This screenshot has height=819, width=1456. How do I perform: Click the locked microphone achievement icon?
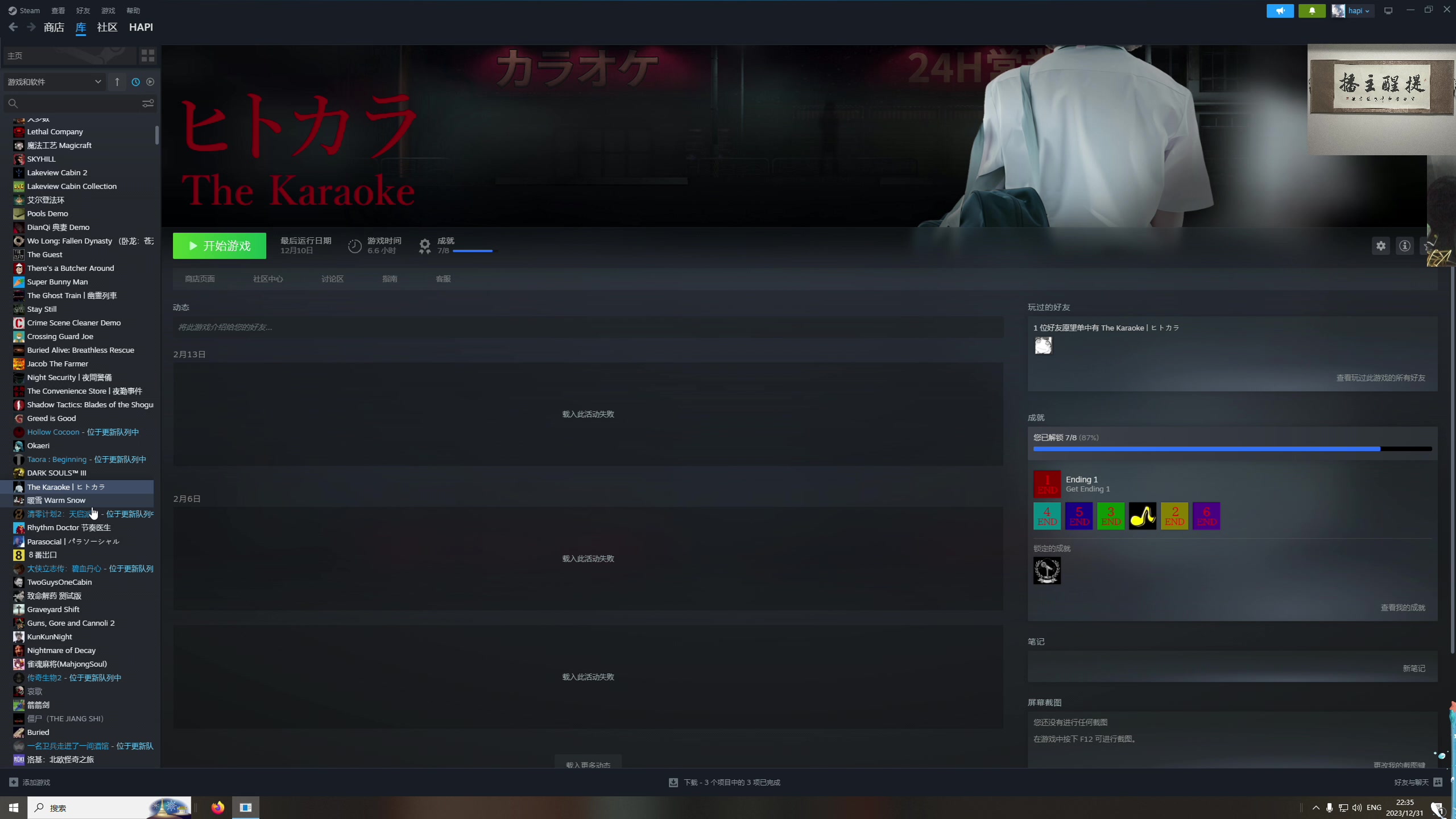coord(1046,570)
